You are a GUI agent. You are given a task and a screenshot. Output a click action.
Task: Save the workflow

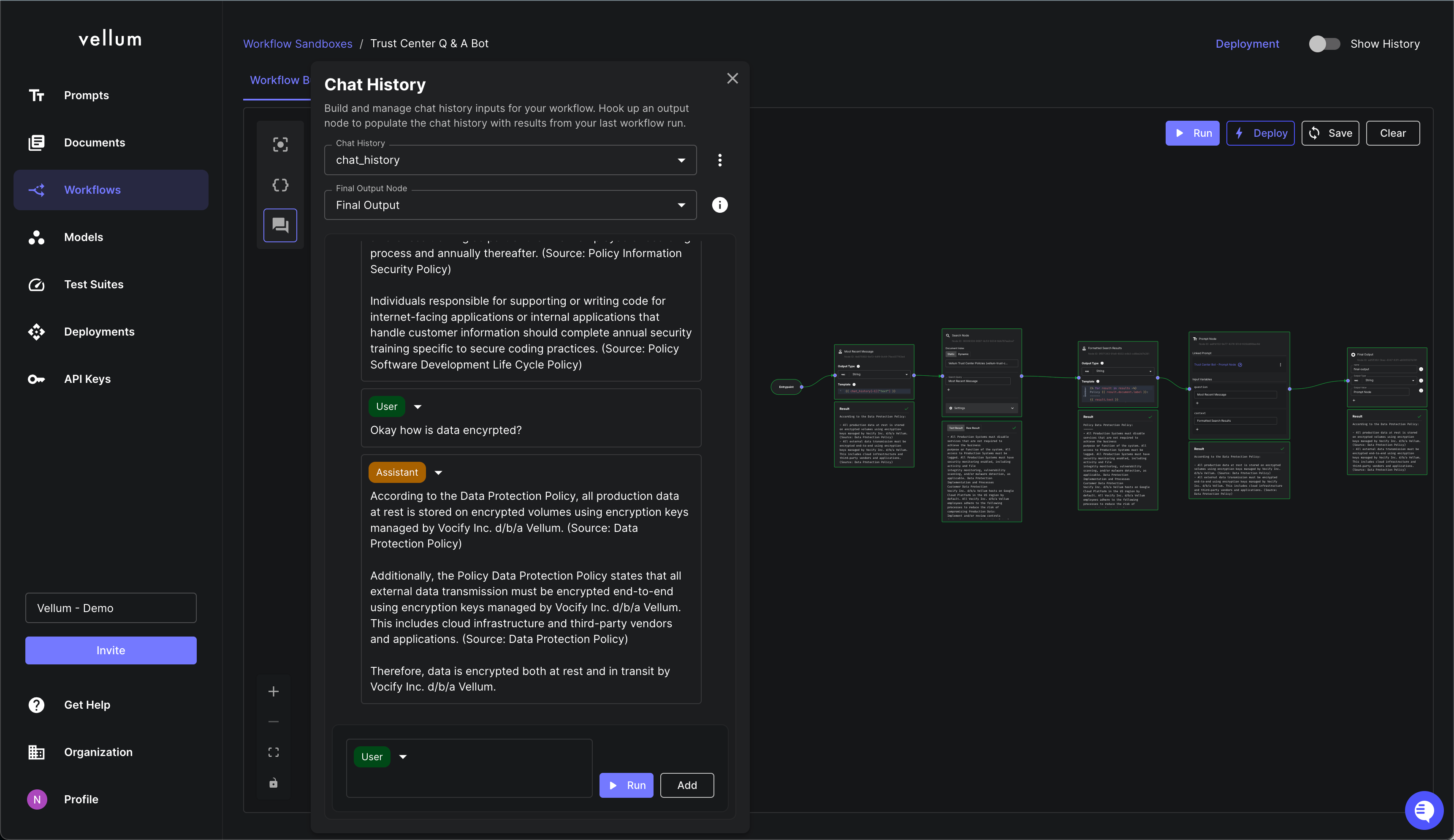(x=1330, y=133)
